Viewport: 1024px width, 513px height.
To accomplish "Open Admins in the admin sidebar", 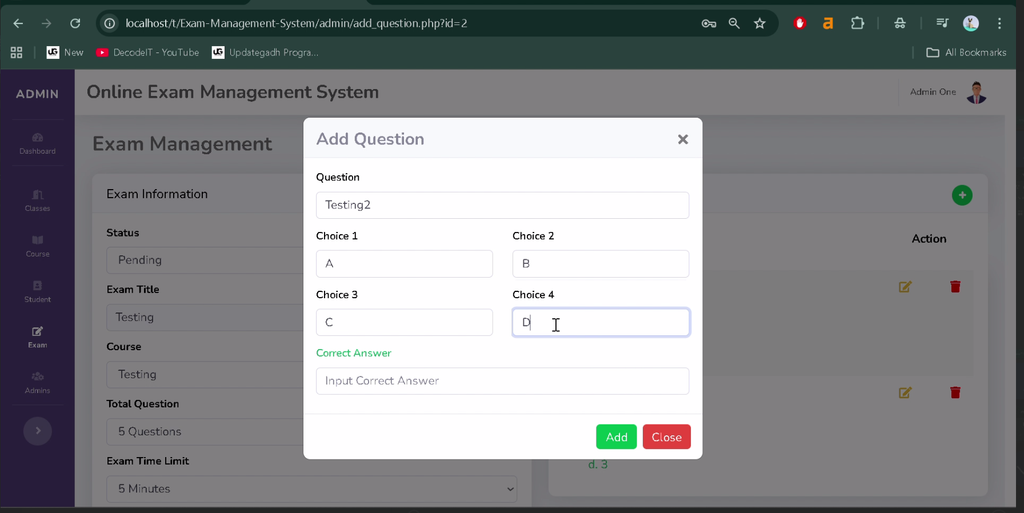I will (37, 382).
